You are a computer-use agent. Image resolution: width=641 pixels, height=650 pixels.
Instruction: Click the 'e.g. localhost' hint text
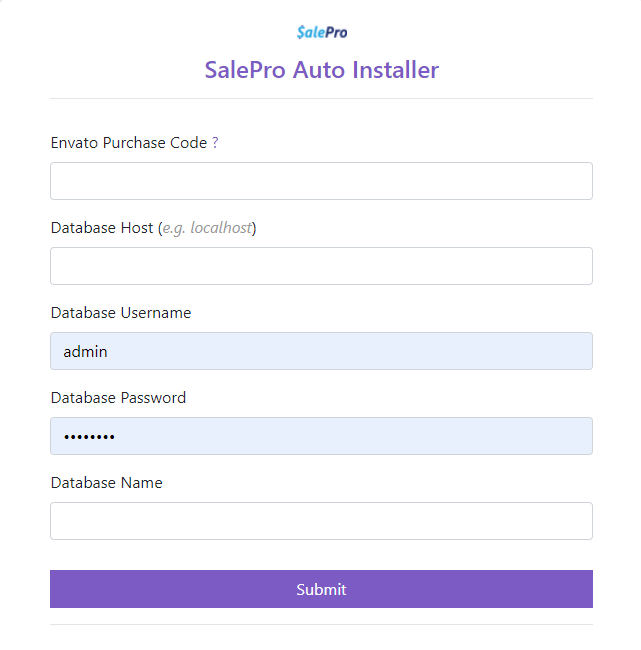pyautogui.click(x=207, y=228)
